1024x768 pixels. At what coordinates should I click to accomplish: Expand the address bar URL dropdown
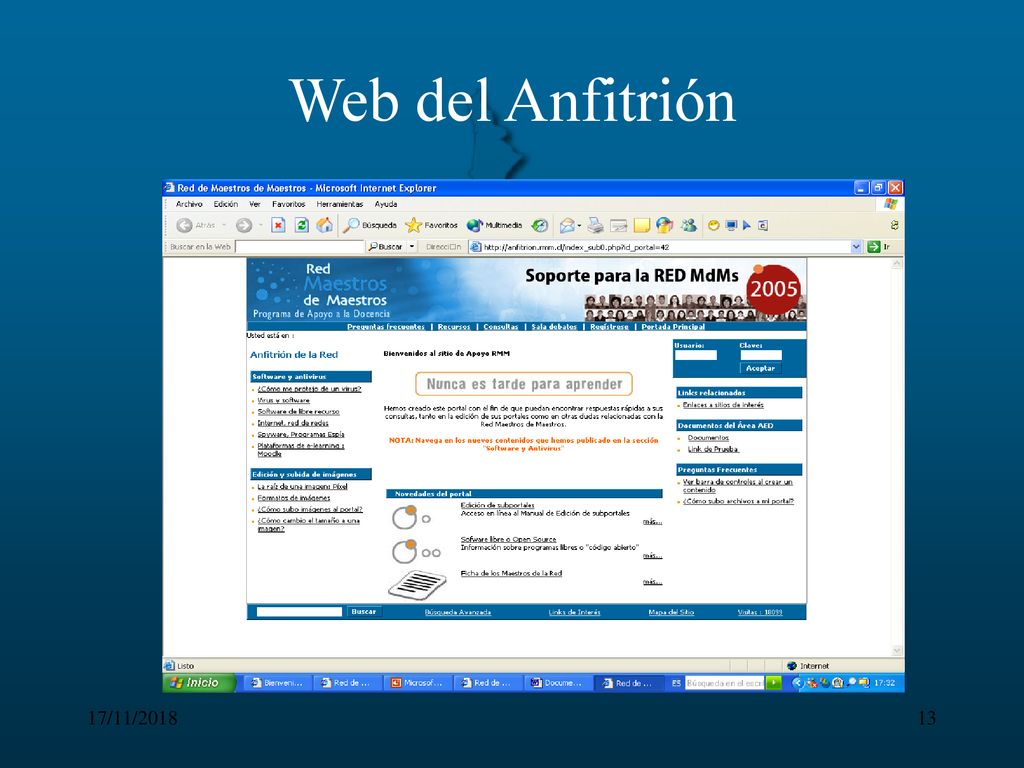click(856, 247)
